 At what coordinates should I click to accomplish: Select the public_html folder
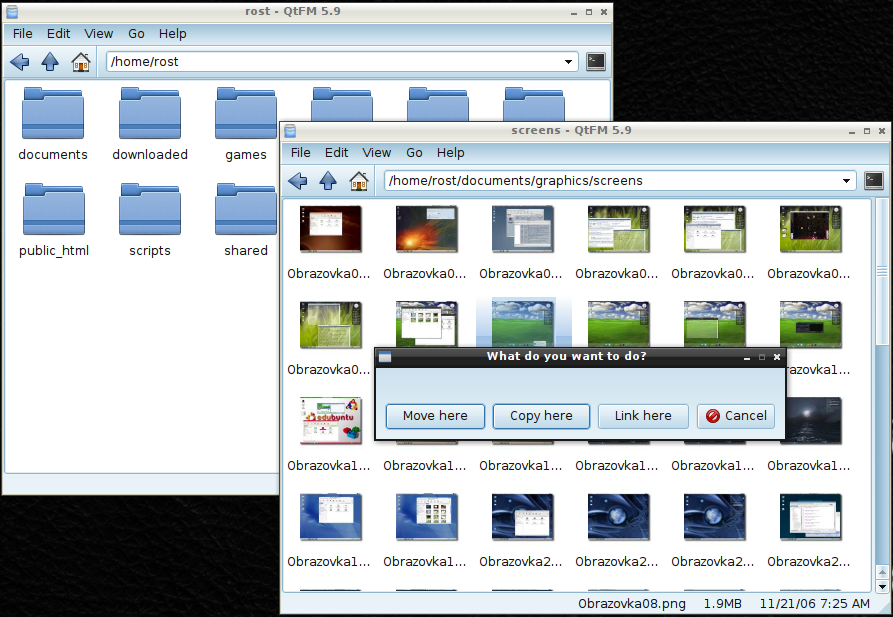pyautogui.click(x=54, y=220)
